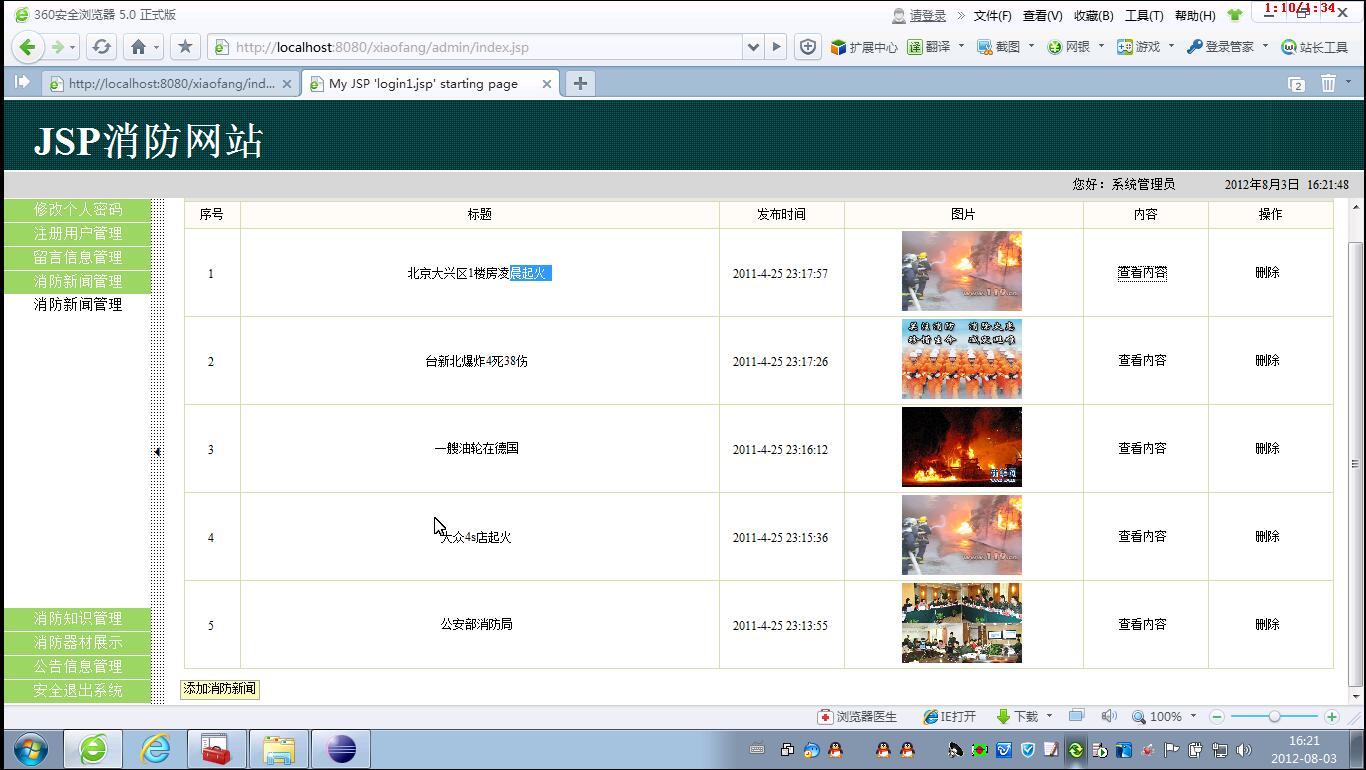Collapse sidebar with the black arrow handle
Screen dimensions: 1366x770
[x=158, y=452]
